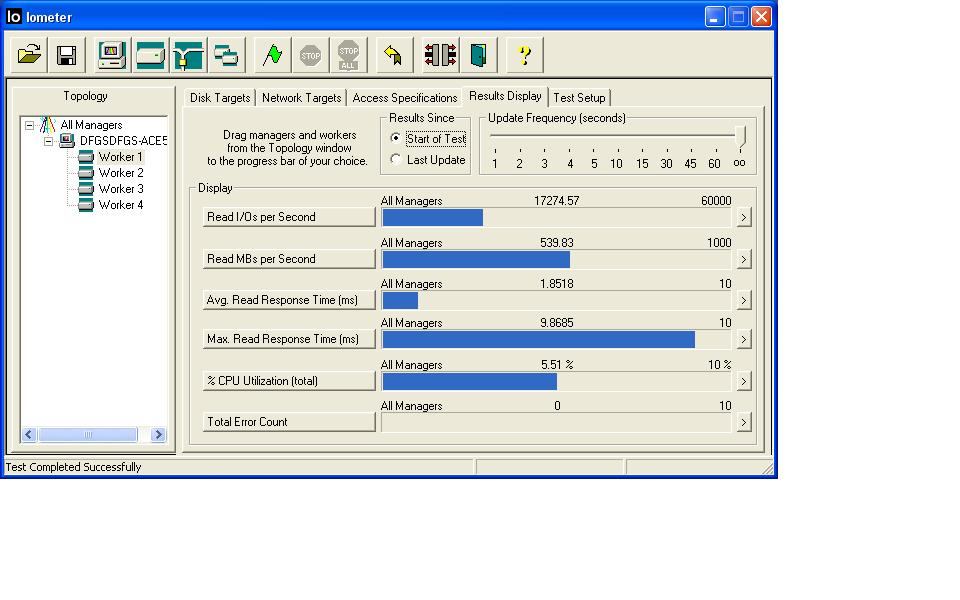Select Worker 4 in the topology tree
960x600 pixels.
pos(121,205)
